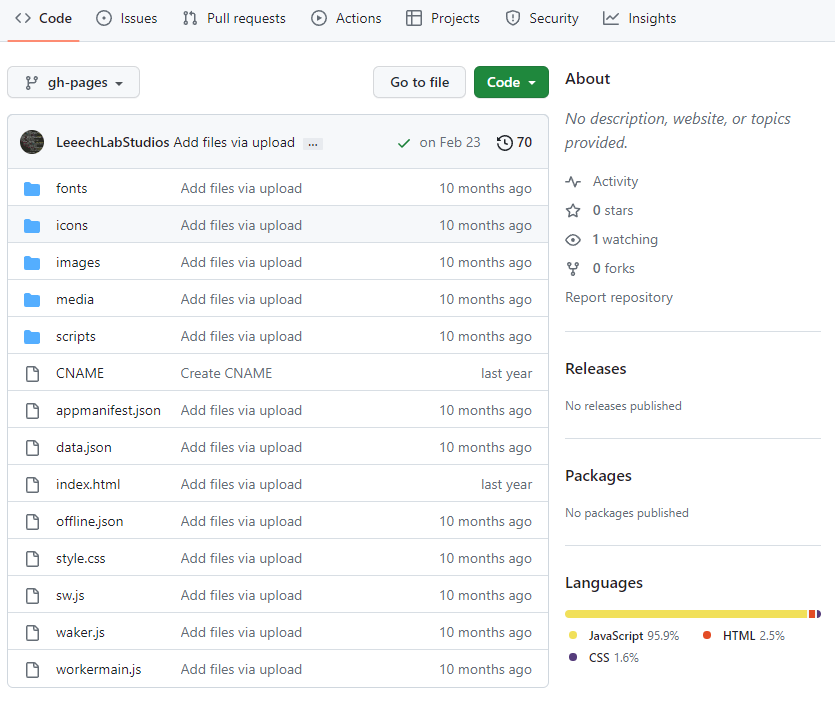Viewport: 835px width, 715px height.
Task: Click the green check status icon
Action: click(404, 143)
